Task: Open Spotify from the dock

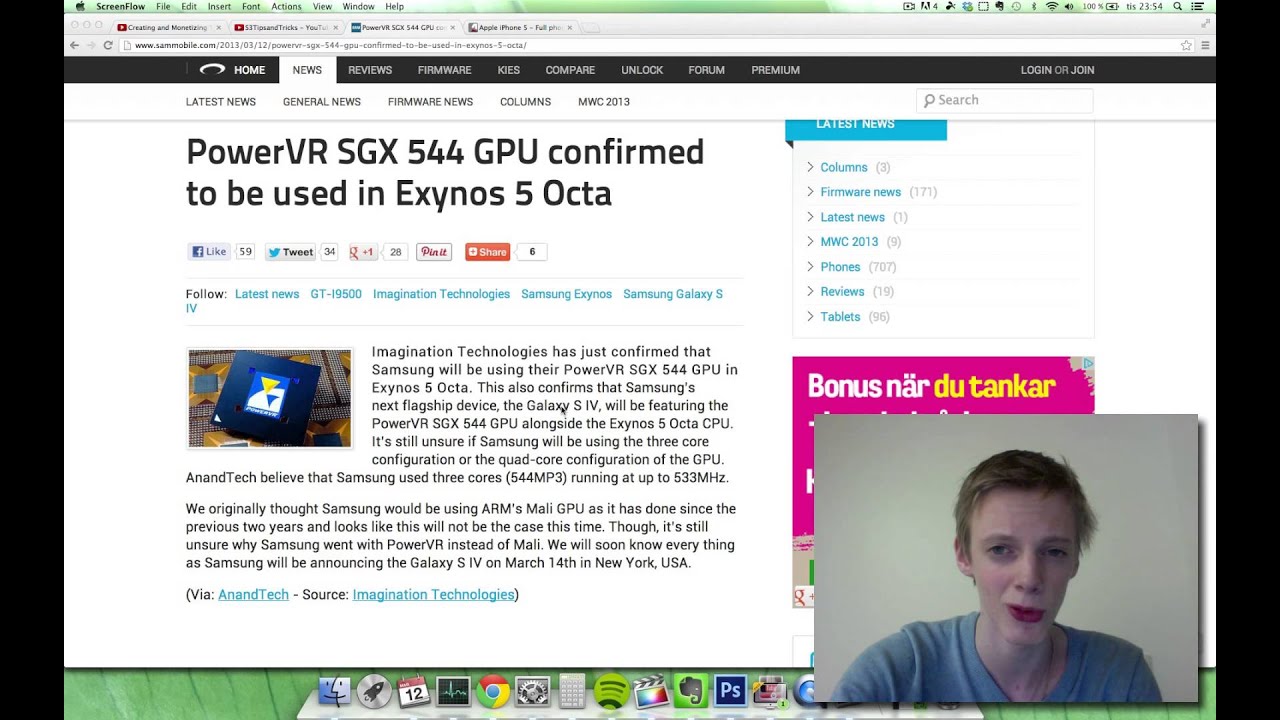Action: [x=611, y=691]
